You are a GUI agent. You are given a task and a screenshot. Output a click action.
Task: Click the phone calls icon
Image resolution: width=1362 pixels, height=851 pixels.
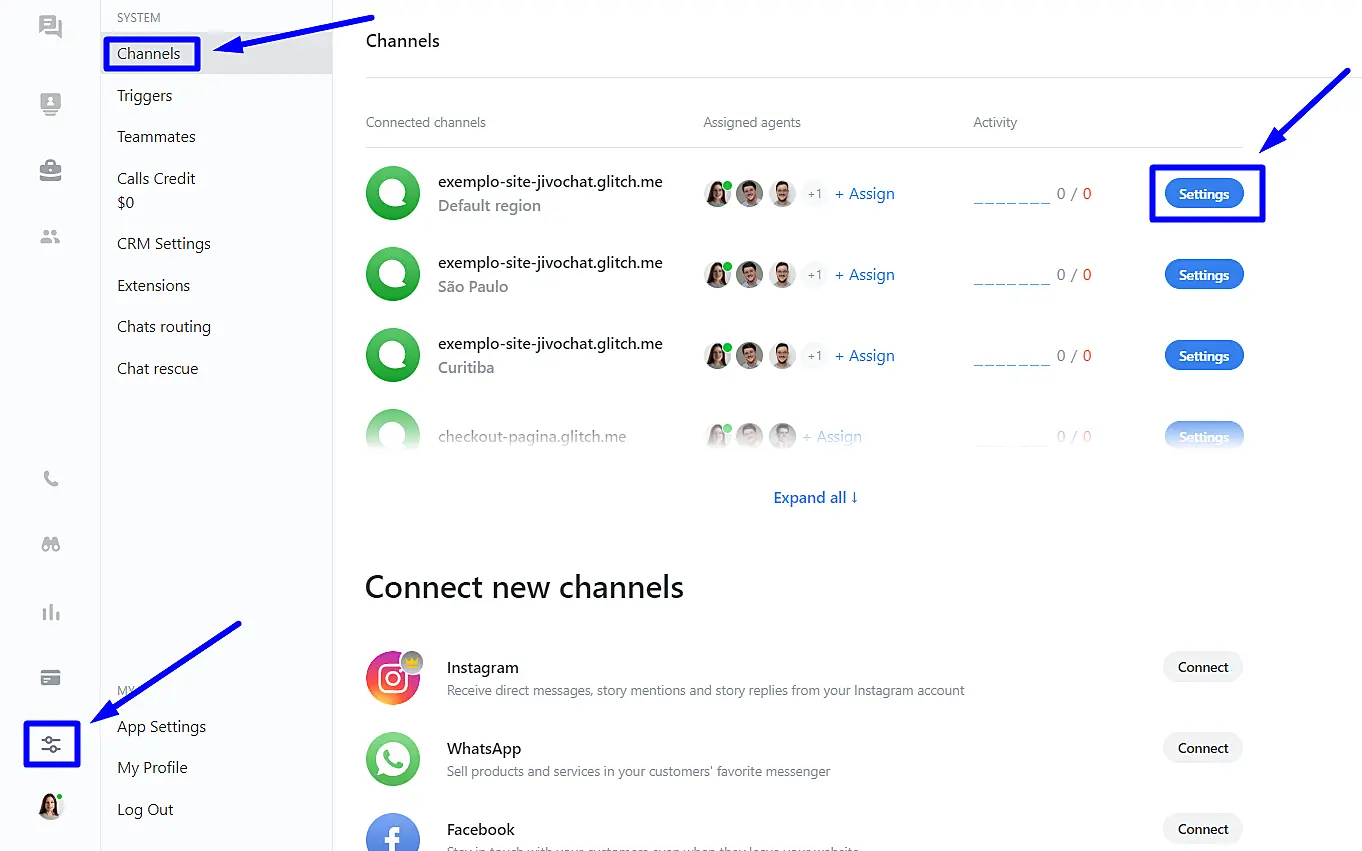(50, 479)
